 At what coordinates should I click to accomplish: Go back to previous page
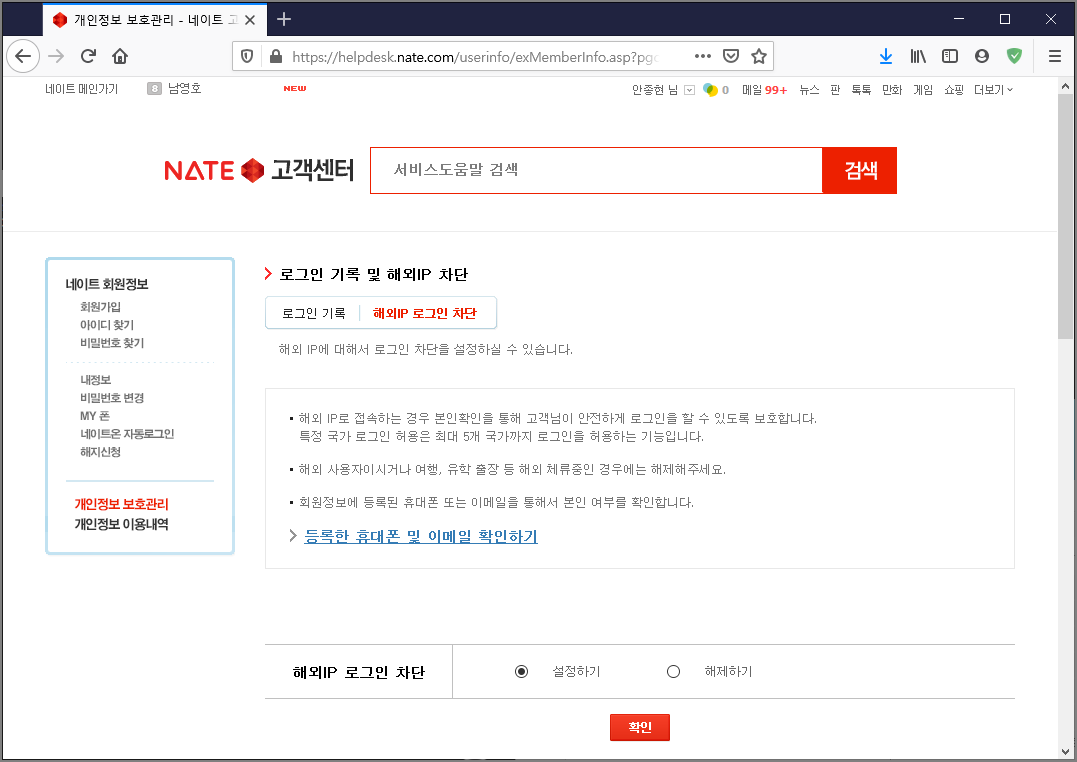coord(23,56)
